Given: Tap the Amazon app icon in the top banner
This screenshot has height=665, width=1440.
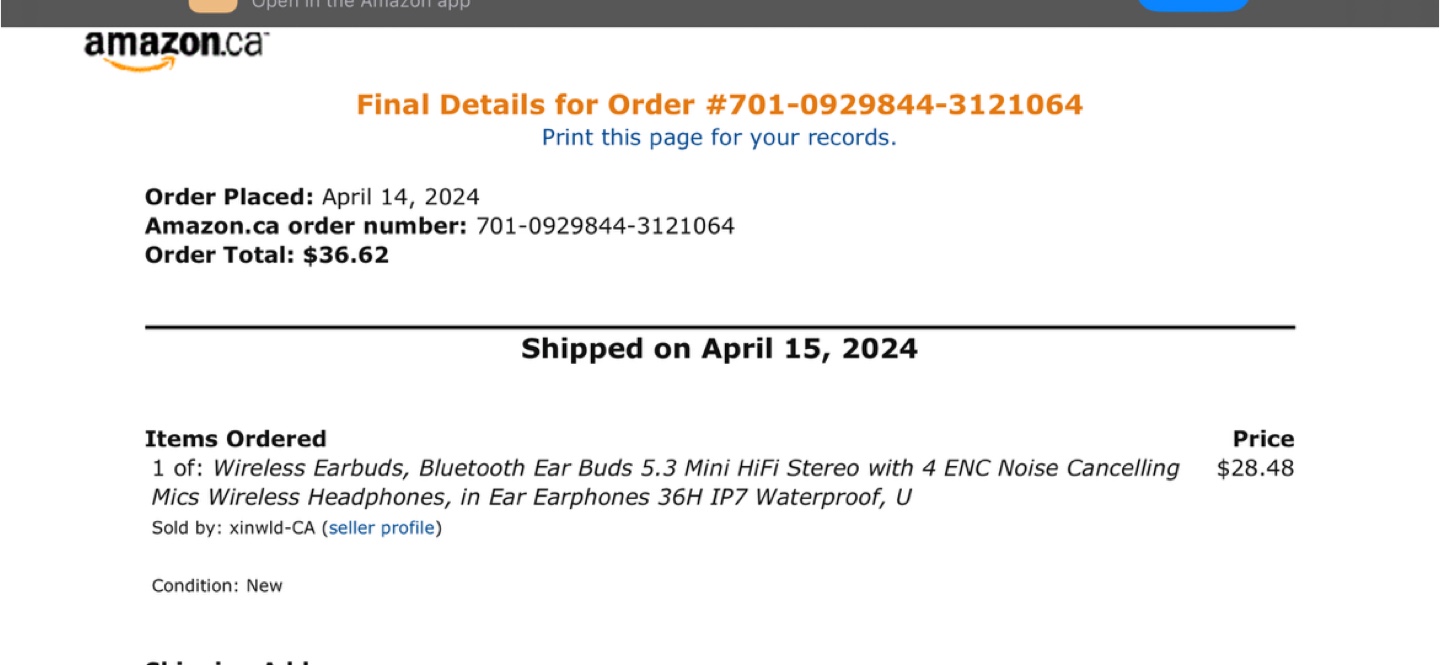Looking at the screenshot, I should click(x=211, y=5).
